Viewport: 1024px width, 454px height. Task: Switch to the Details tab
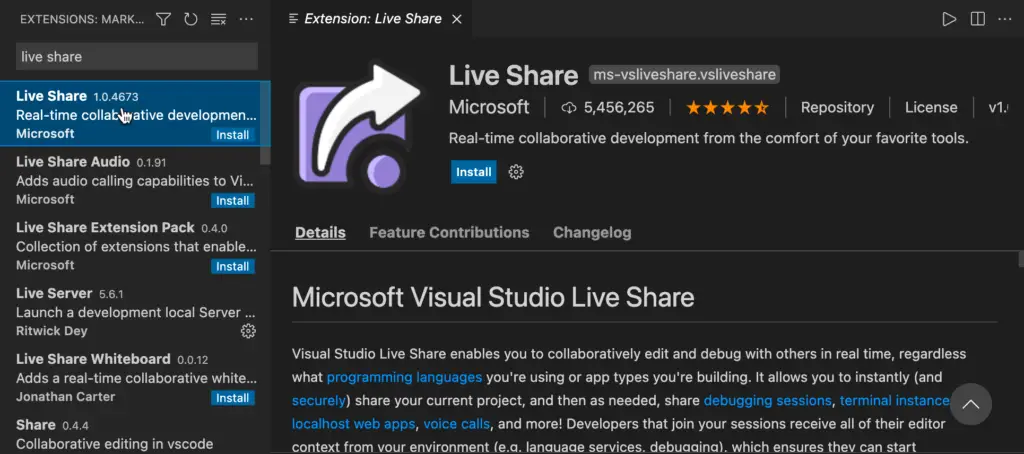[320, 233]
